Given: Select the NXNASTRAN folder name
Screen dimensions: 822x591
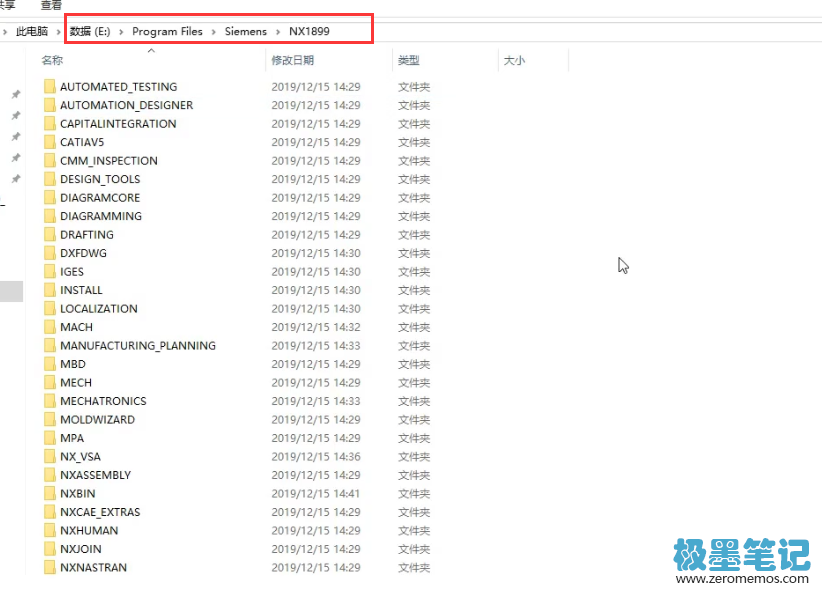Looking at the screenshot, I should [93, 567].
